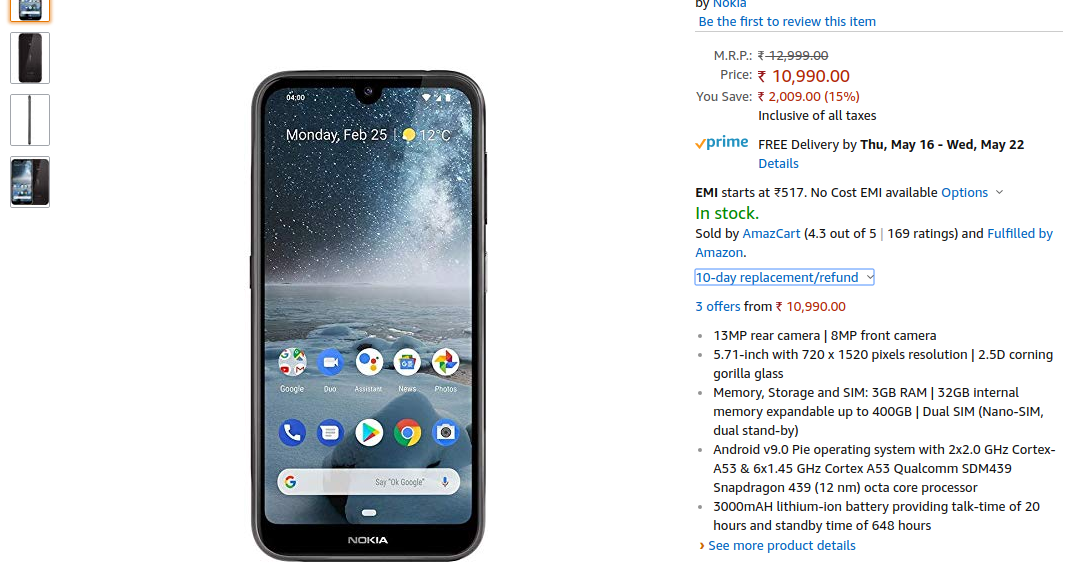The height and width of the screenshot is (569, 1083).
Task: Click the Prime logo icon
Action: click(x=722, y=143)
